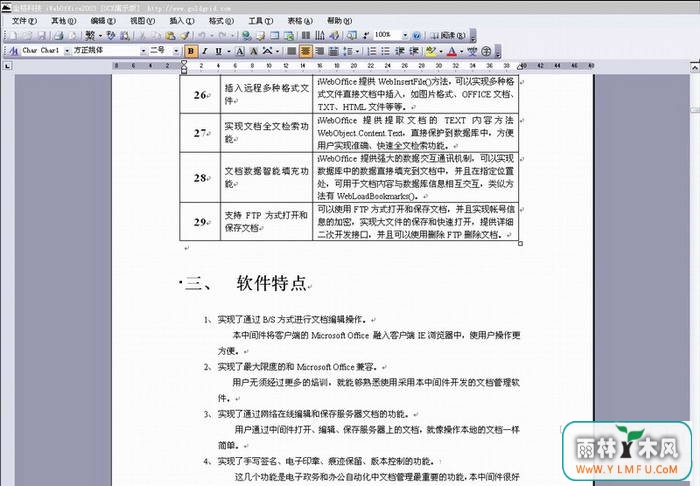Screen dimensions: 700x486
Task: Click the Enclose Characters circled icon
Action: pos(486,51)
